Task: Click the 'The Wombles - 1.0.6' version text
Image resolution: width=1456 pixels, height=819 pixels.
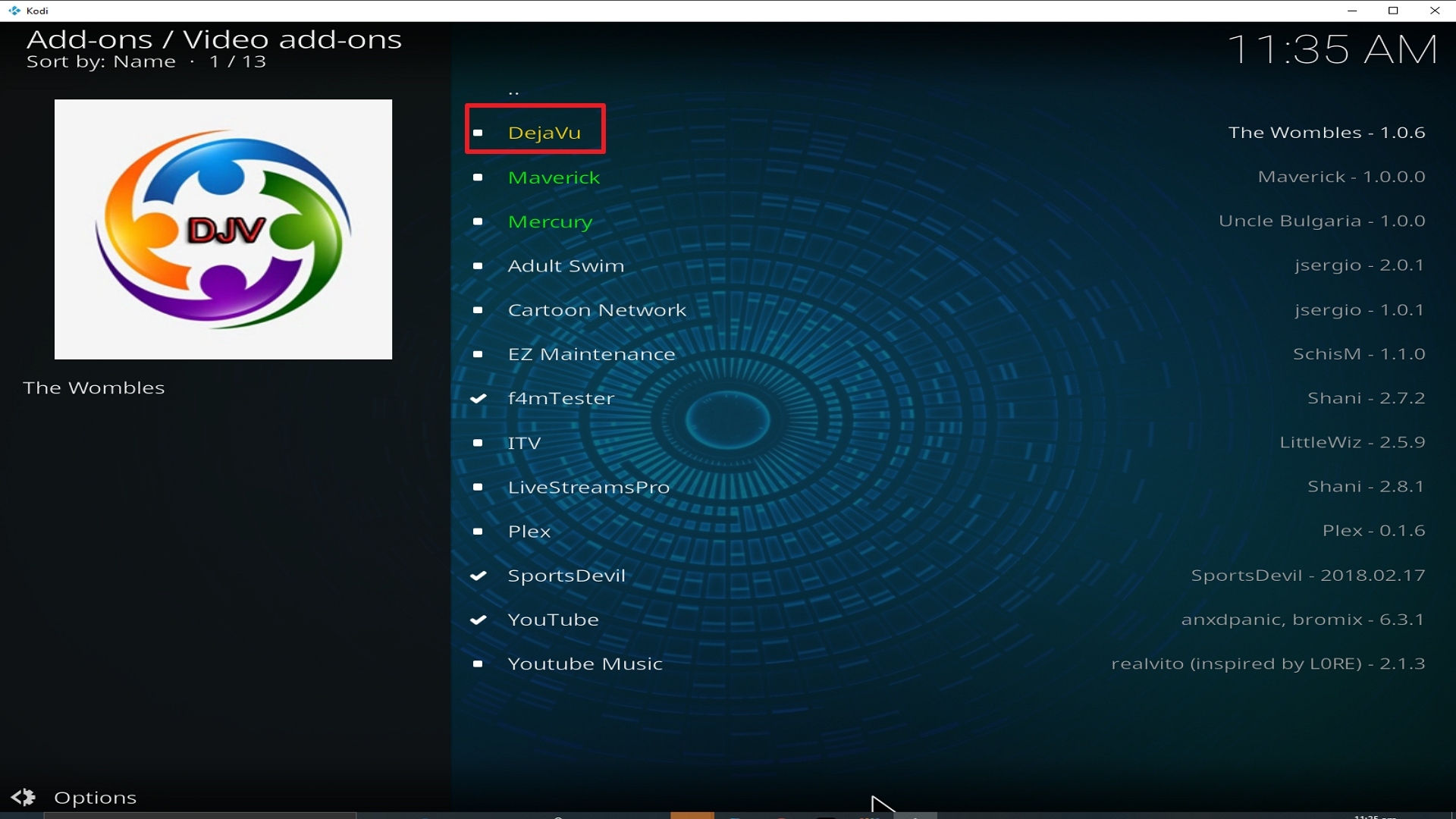Action: (x=1327, y=133)
